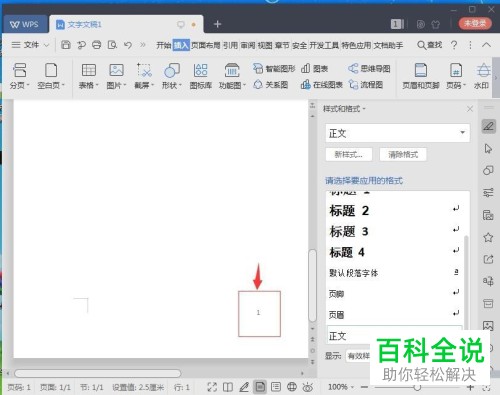The image size is (500, 395).
Task: Click the 清除格式 button
Action: (403, 154)
